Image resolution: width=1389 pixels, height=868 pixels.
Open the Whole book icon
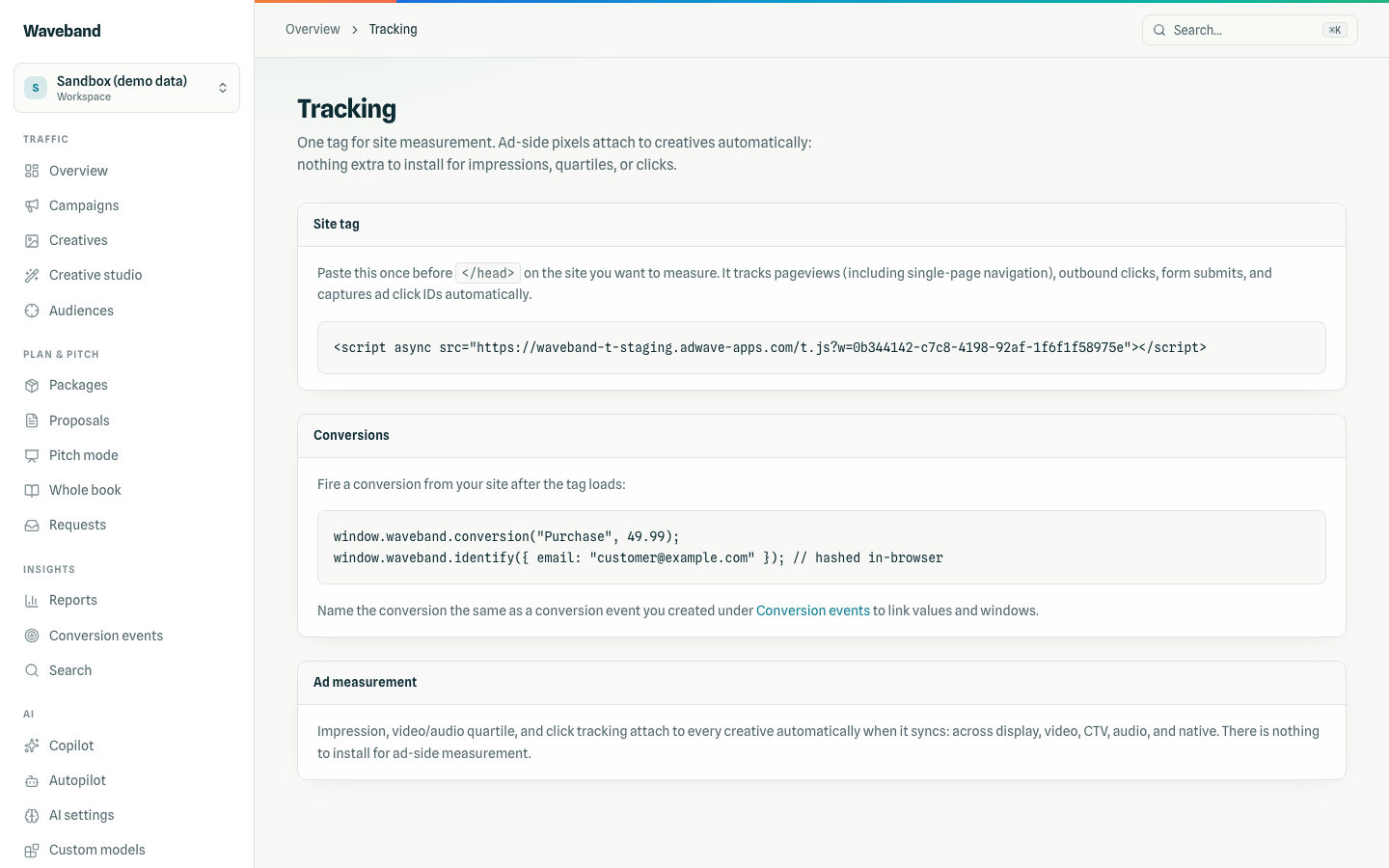click(32, 490)
